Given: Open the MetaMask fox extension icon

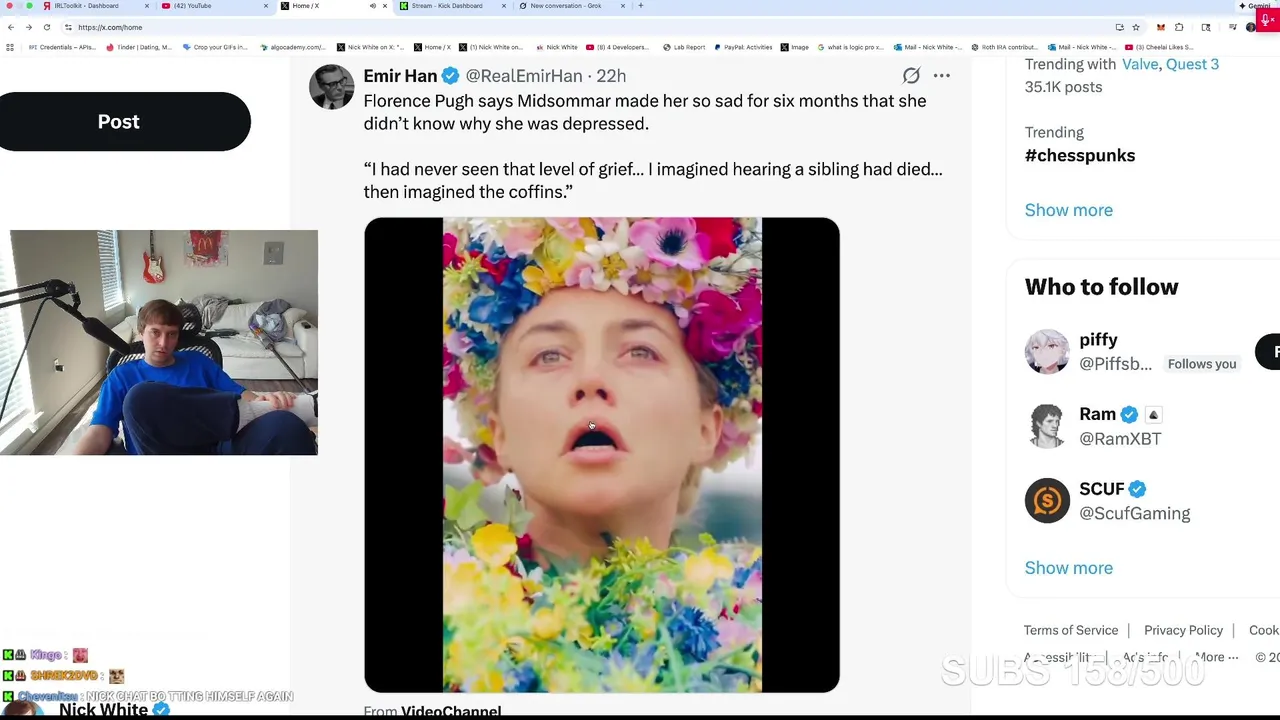Looking at the screenshot, I should [1160, 27].
